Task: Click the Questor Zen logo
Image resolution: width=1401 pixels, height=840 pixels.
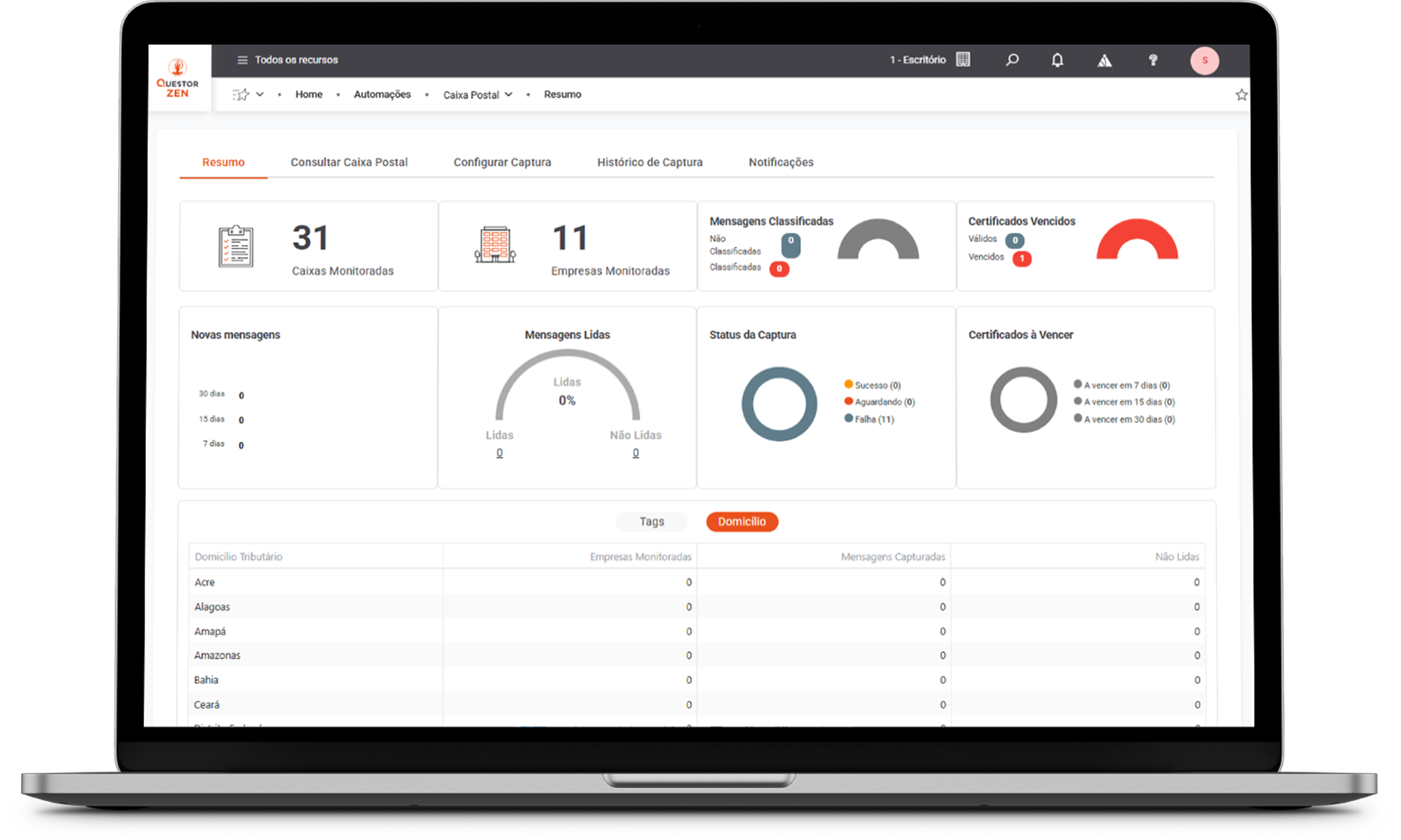Action: click(178, 78)
